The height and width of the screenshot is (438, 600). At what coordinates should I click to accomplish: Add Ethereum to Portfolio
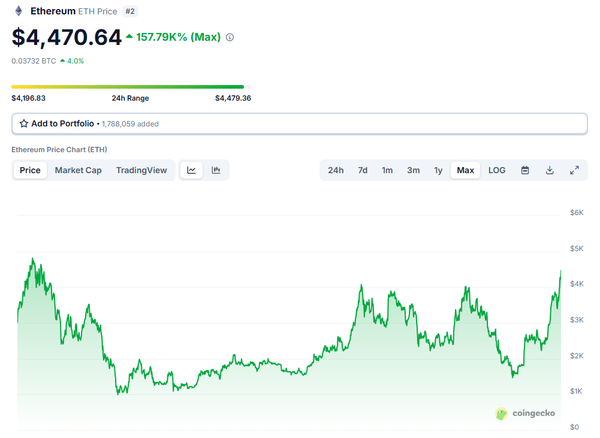tap(300, 124)
